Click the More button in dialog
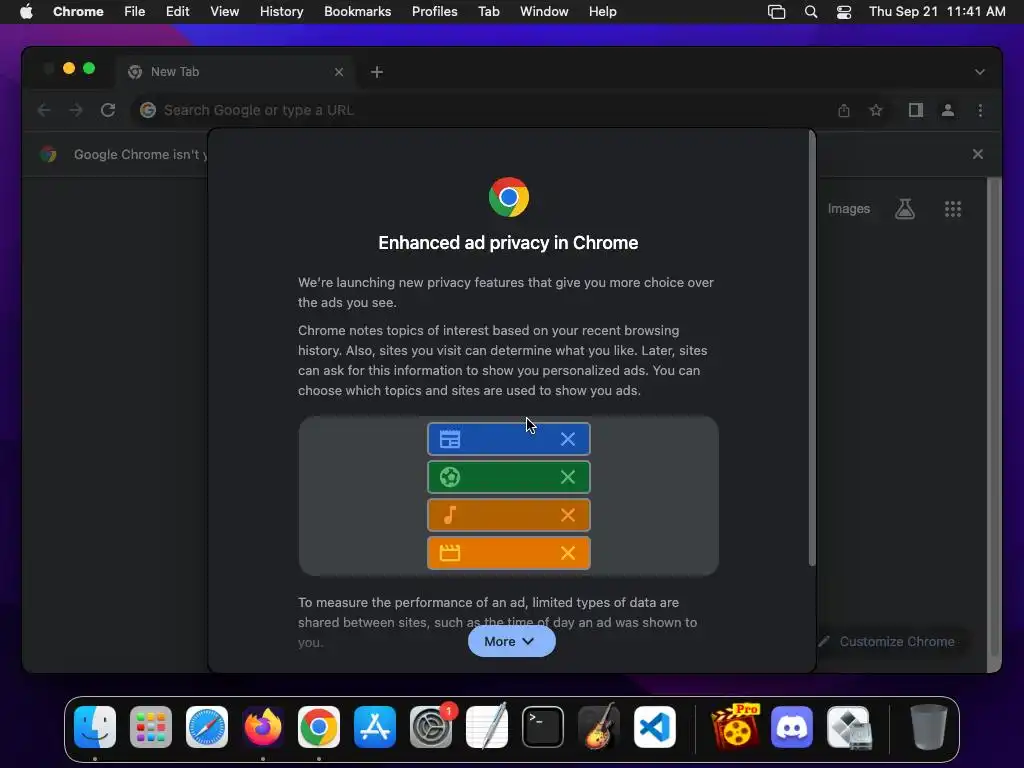This screenshot has width=1024, height=768. coord(511,641)
